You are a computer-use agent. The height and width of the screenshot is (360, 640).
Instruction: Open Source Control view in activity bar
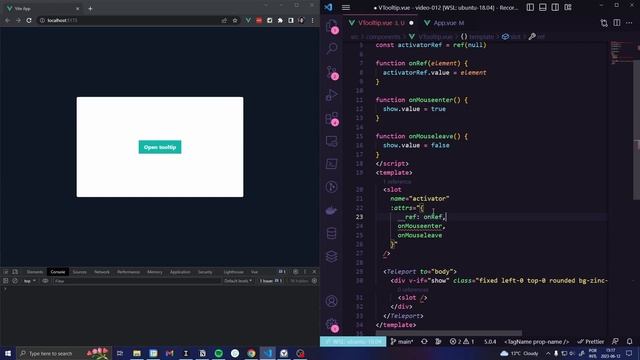tap(332, 72)
